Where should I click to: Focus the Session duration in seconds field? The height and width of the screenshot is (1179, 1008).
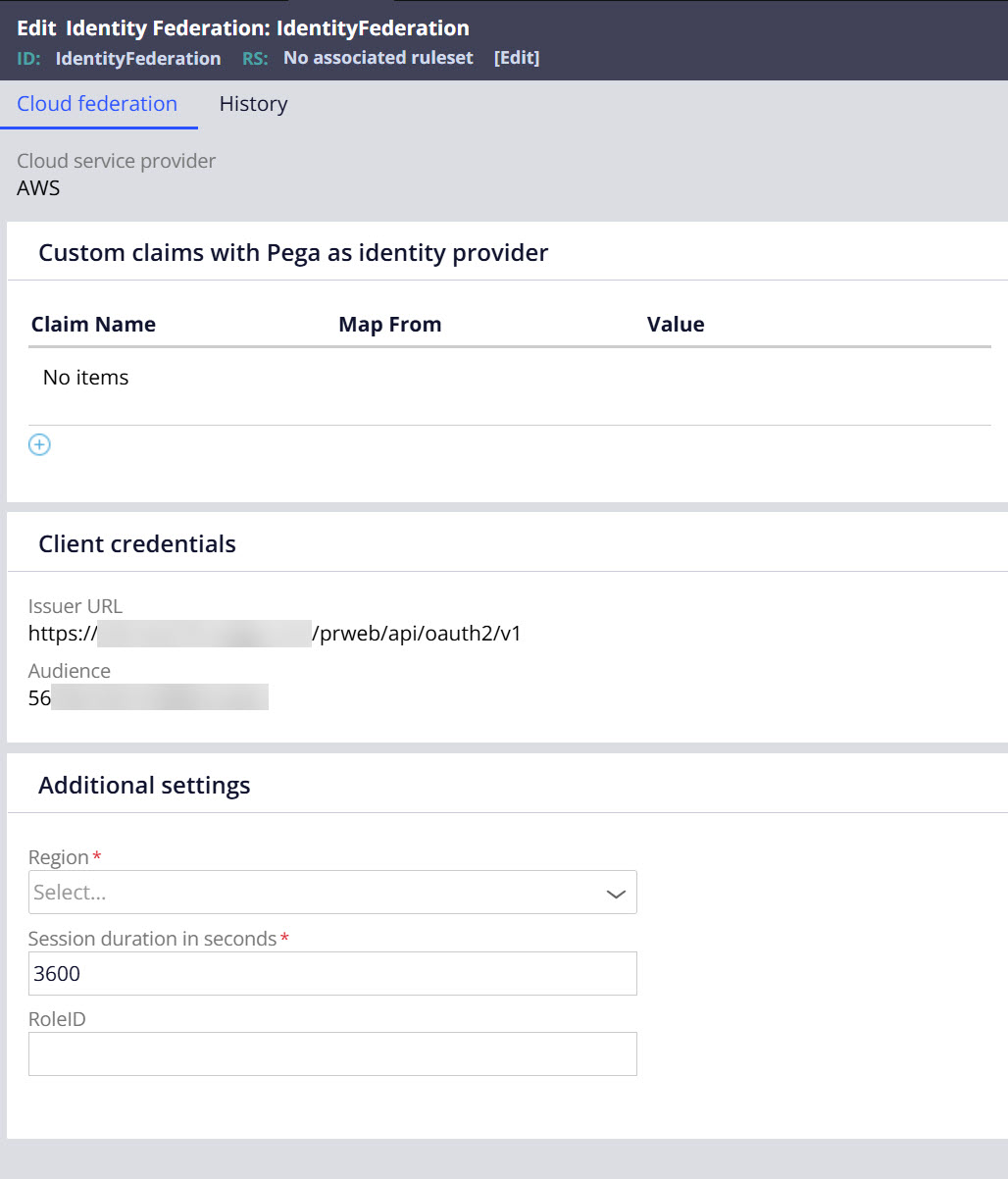(x=332, y=974)
